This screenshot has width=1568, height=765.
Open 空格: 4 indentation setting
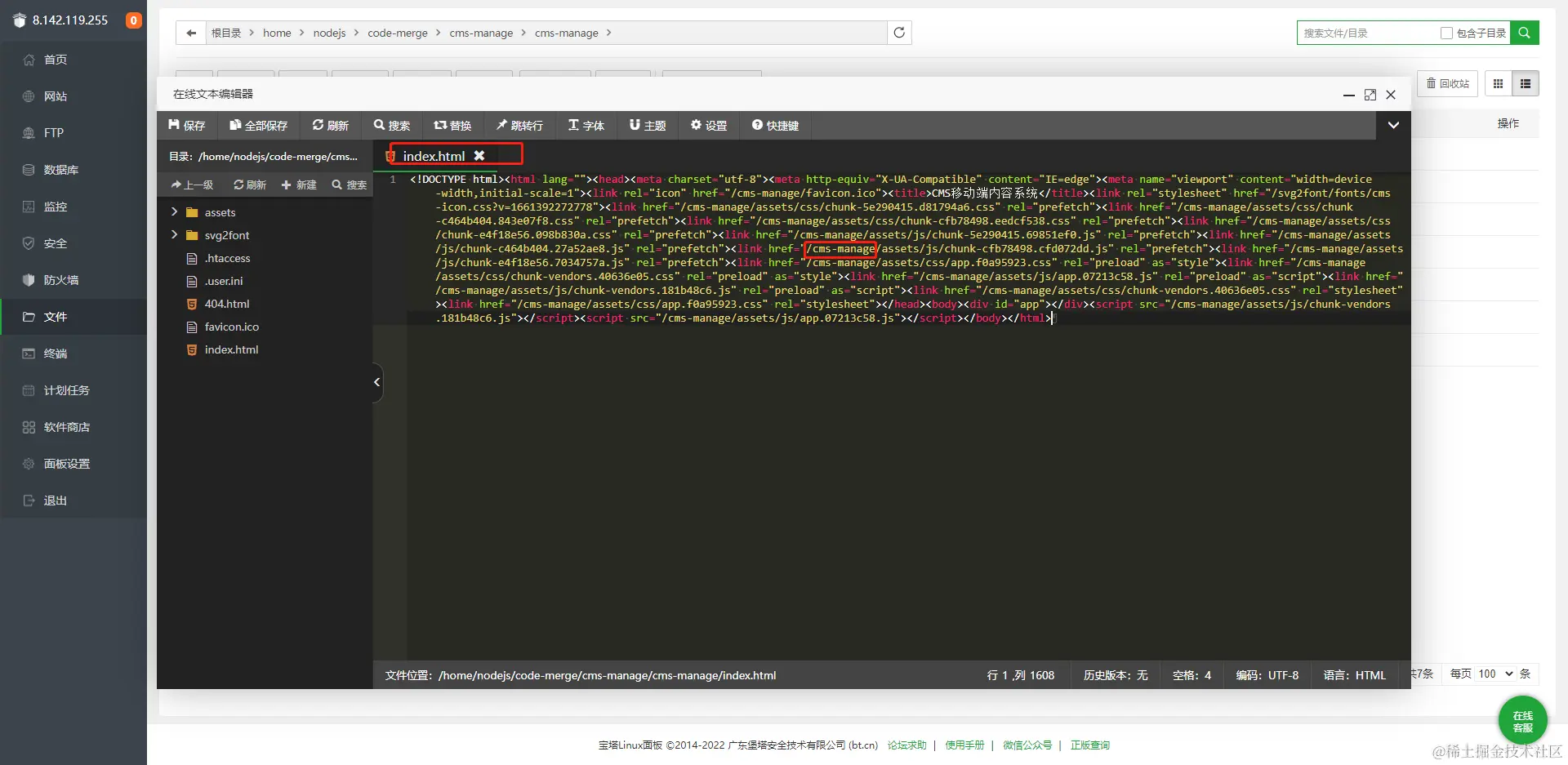click(1192, 675)
